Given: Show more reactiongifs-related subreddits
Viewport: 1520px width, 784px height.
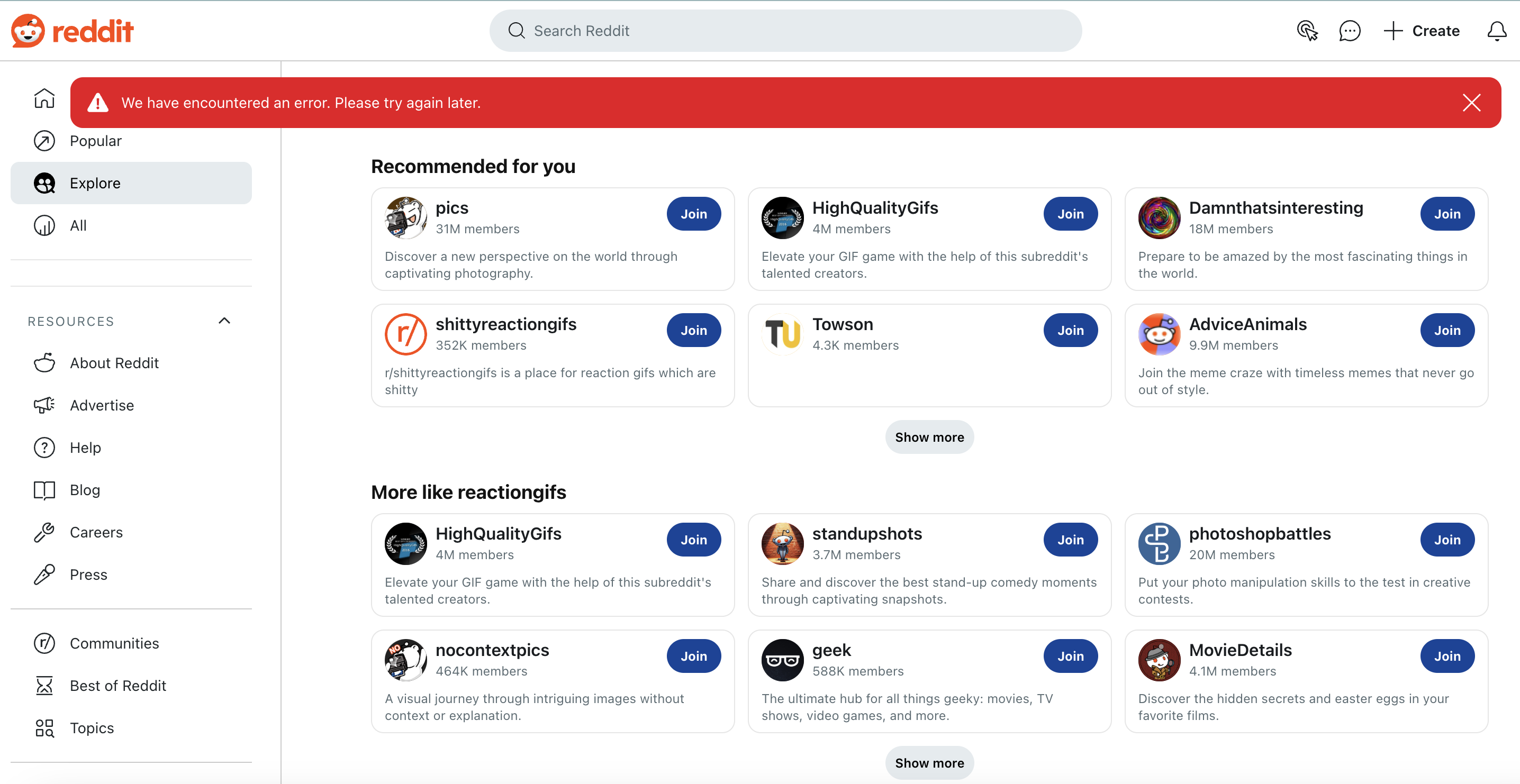Looking at the screenshot, I should pos(929,762).
